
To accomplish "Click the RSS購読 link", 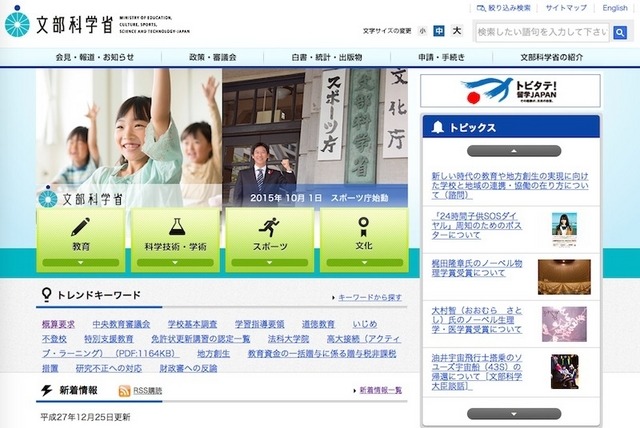I will [147, 391].
